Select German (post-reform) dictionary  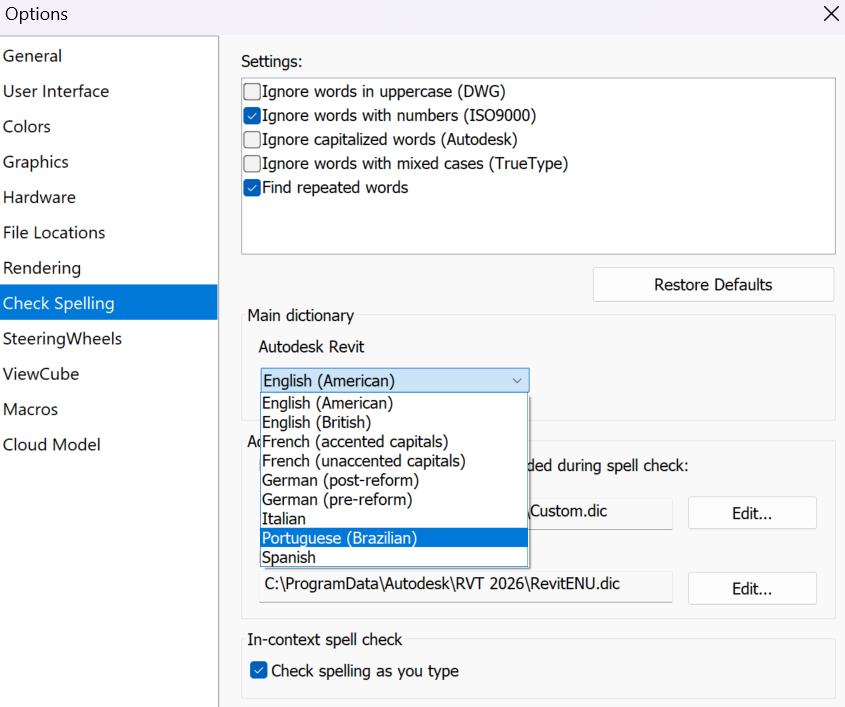(340, 481)
